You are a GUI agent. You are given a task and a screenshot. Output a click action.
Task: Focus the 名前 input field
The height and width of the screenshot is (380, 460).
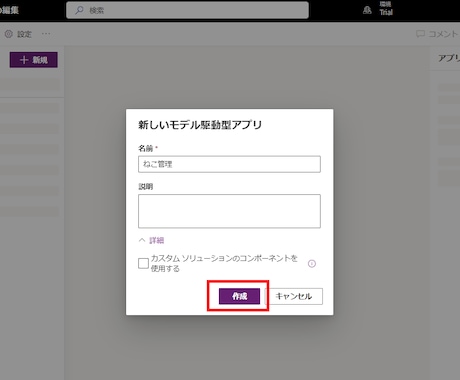(229, 164)
